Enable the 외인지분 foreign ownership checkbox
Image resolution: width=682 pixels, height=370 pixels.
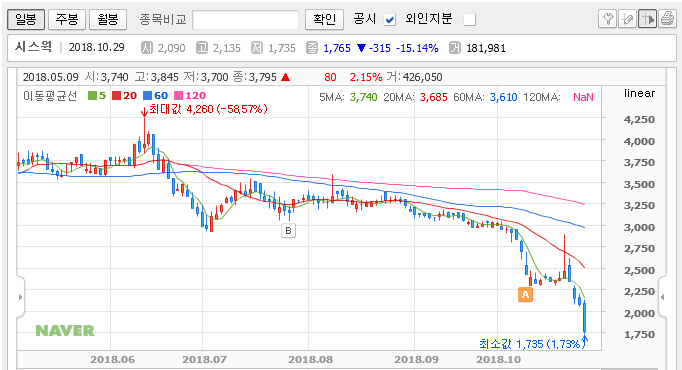[x=470, y=20]
